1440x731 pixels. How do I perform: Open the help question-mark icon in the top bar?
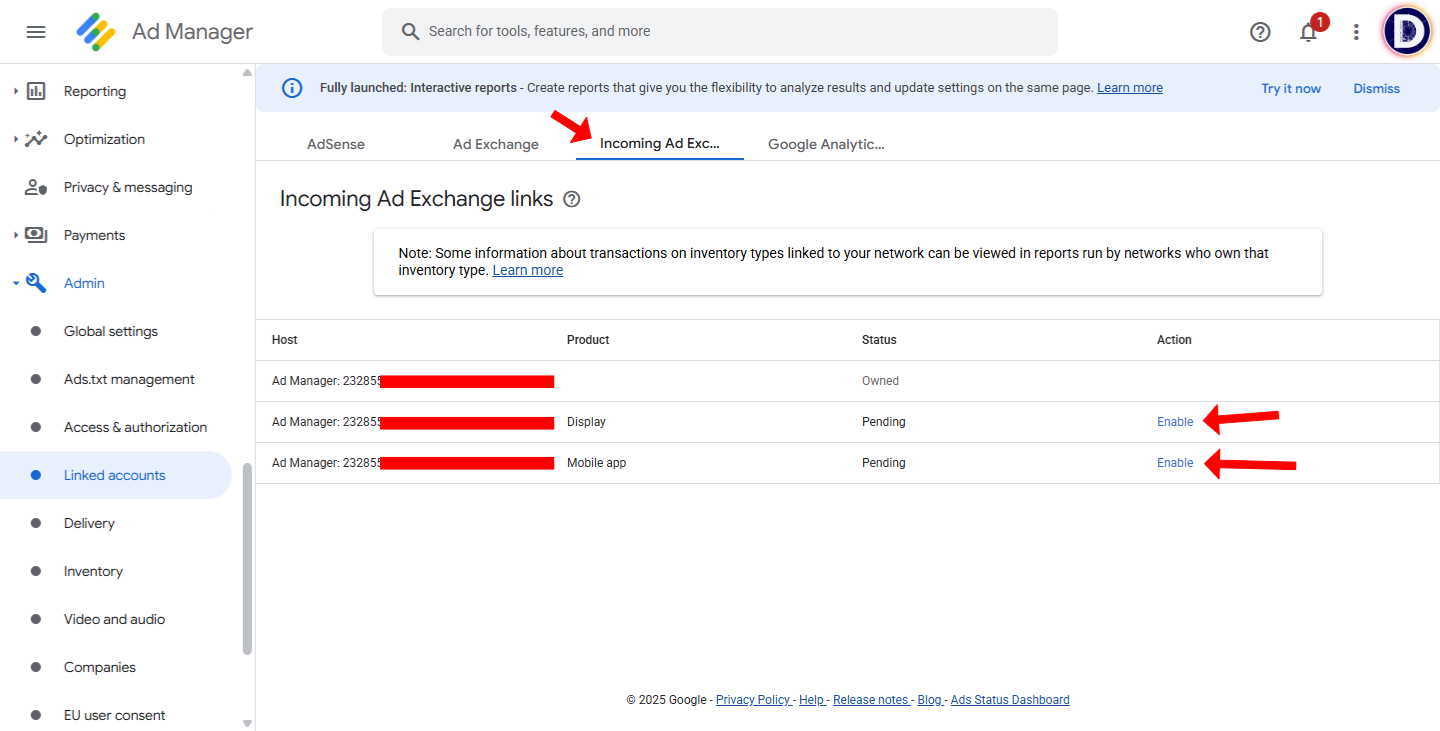pos(1260,32)
